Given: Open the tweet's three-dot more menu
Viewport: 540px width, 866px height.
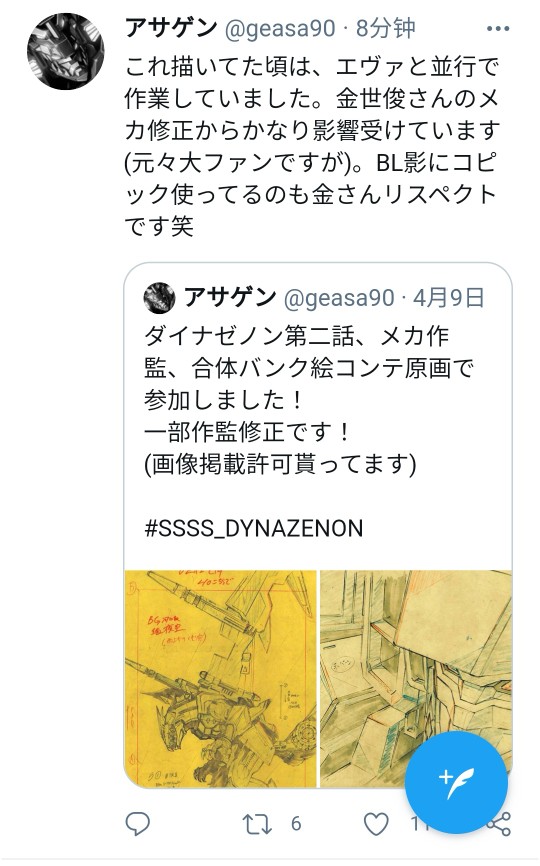Looking at the screenshot, I should (497, 29).
